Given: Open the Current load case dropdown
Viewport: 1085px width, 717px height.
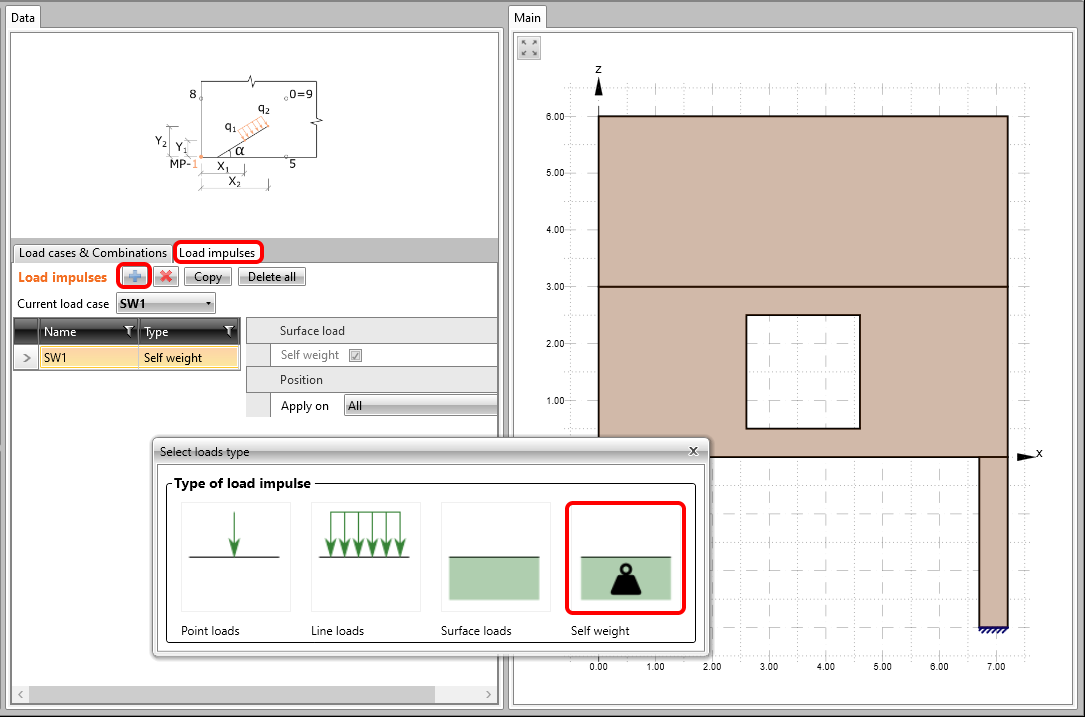Looking at the screenshot, I should coord(166,303).
